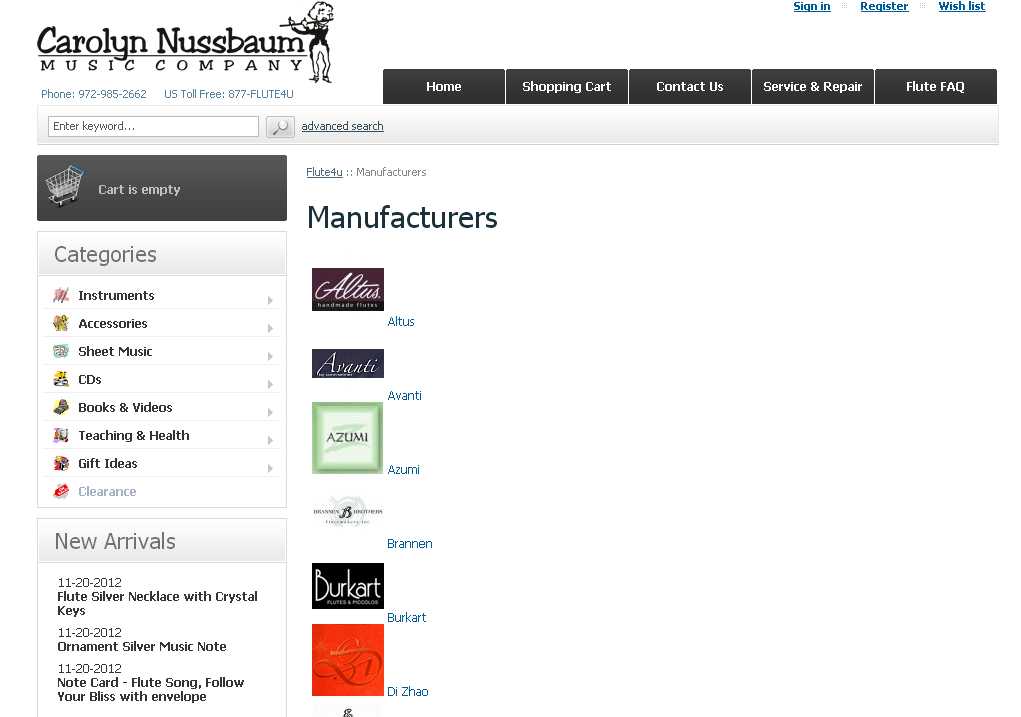The image size is (1021, 717).
Task: Expand the Instruments submenu arrow
Action: (x=270, y=300)
